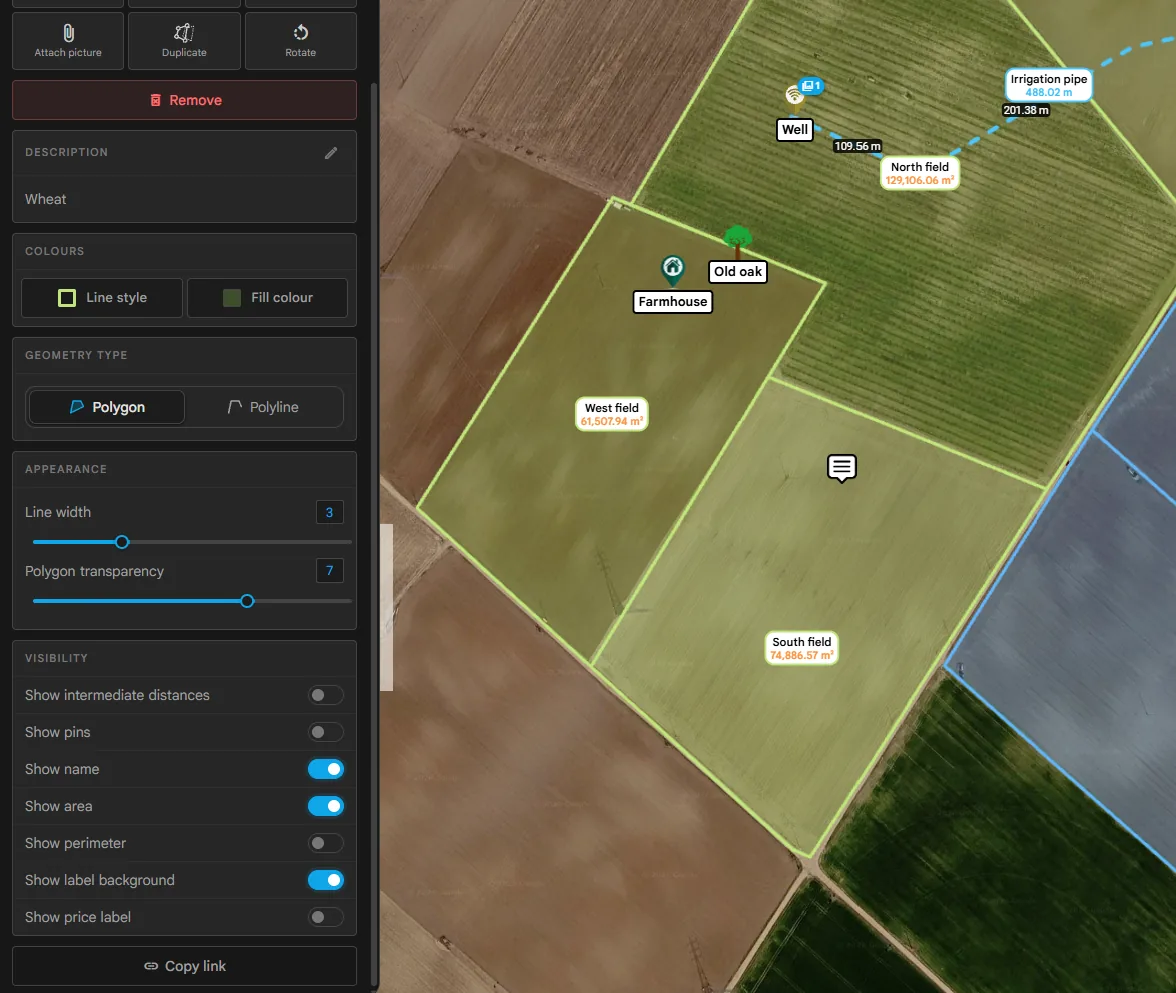This screenshot has width=1176, height=993.
Task: Open the blue picture badge near Well
Action: coord(811,86)
